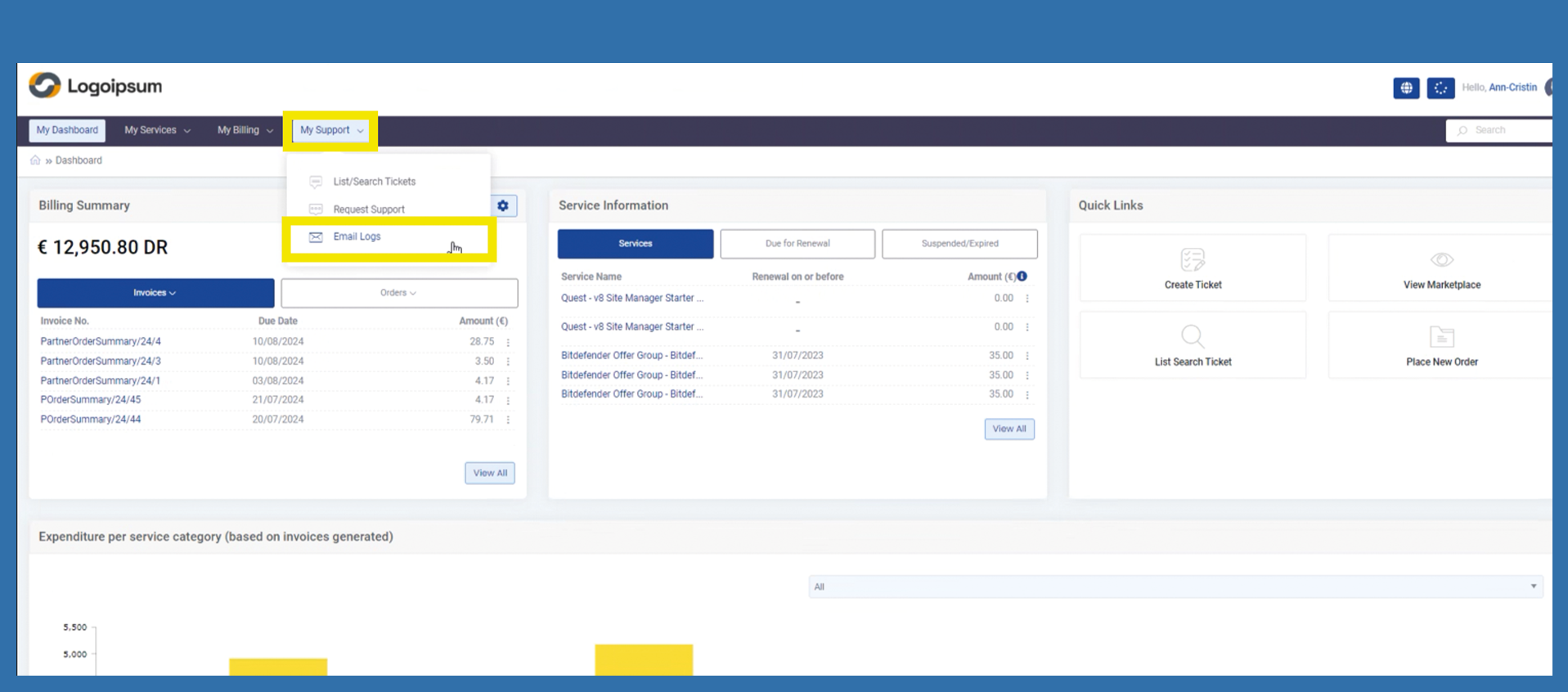Click the Create Ticket quick link icon

pyautogui.click(x=1192, y=260)
